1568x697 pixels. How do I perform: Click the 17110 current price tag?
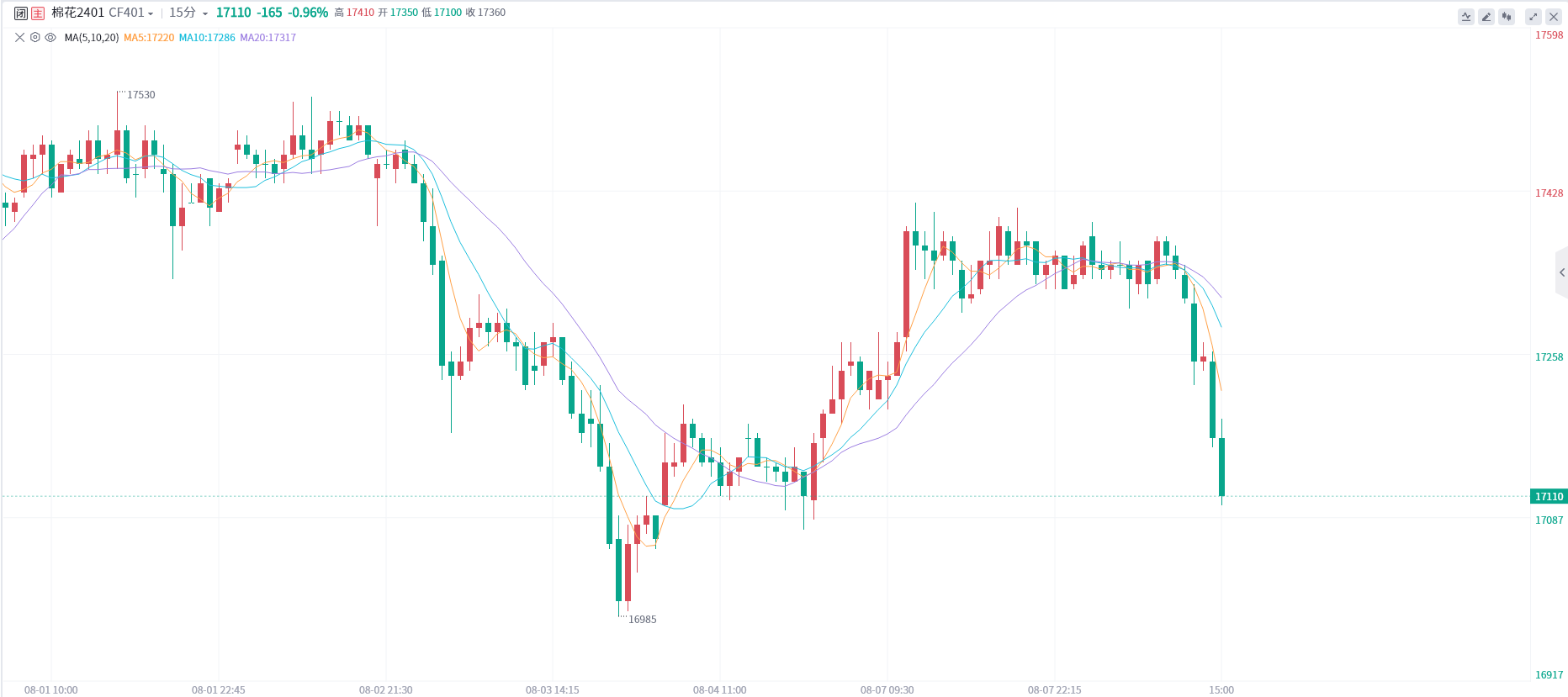1549,496
